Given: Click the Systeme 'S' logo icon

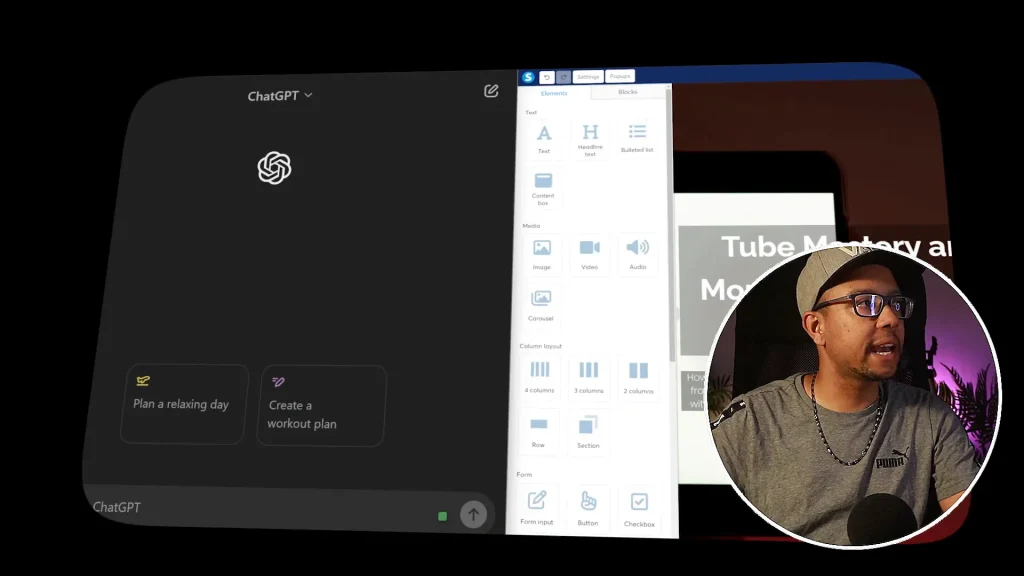Looking at the screenshot, I should pyautogui.click(x=528, y=77).
